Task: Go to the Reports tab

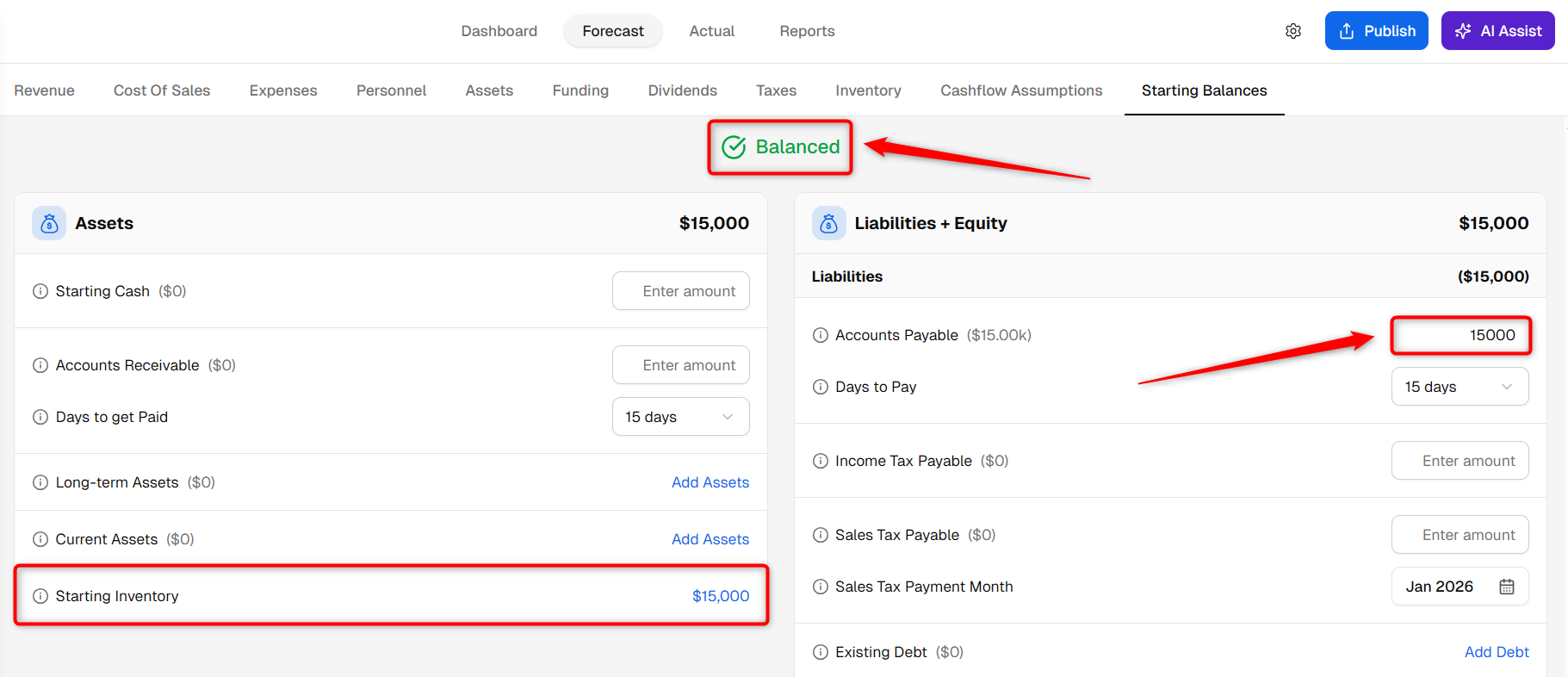Action: [x=808, y=31]
